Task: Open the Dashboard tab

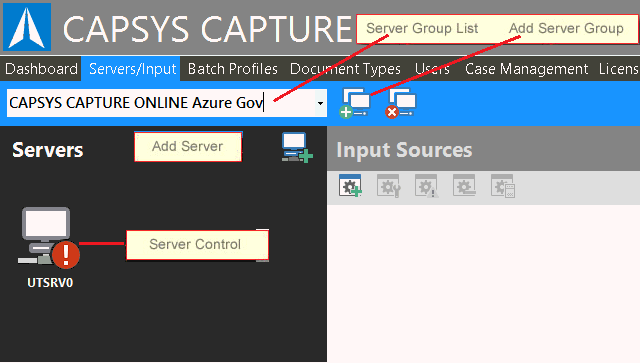Action: (x=41, y=69)
